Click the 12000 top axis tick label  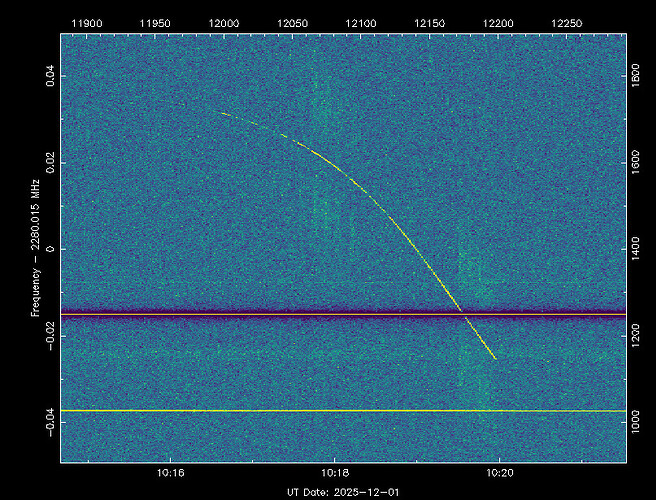coord(226,22)
